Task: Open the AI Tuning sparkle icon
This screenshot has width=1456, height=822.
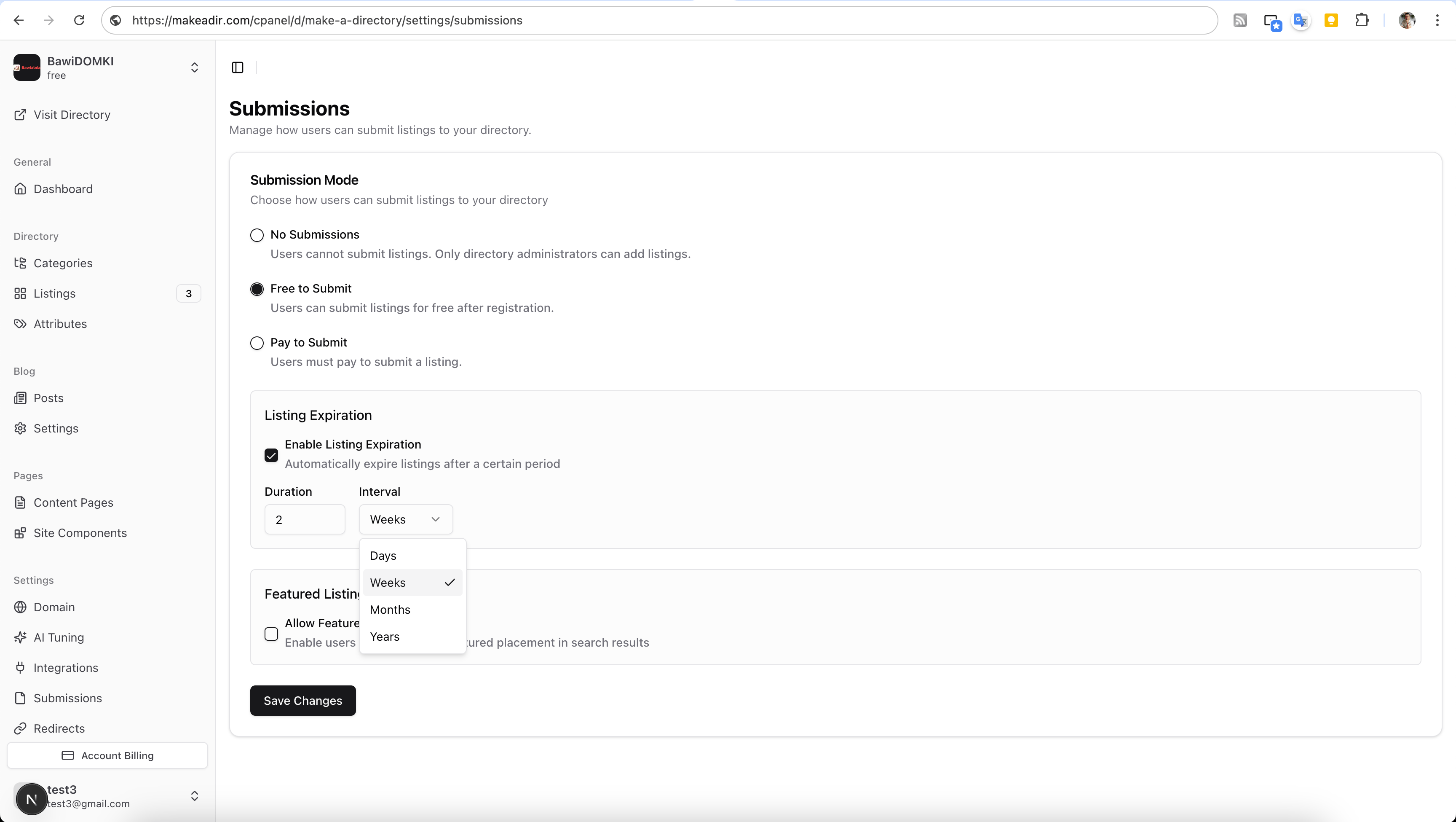Action: pyautogui.click(x=20, y=637)
